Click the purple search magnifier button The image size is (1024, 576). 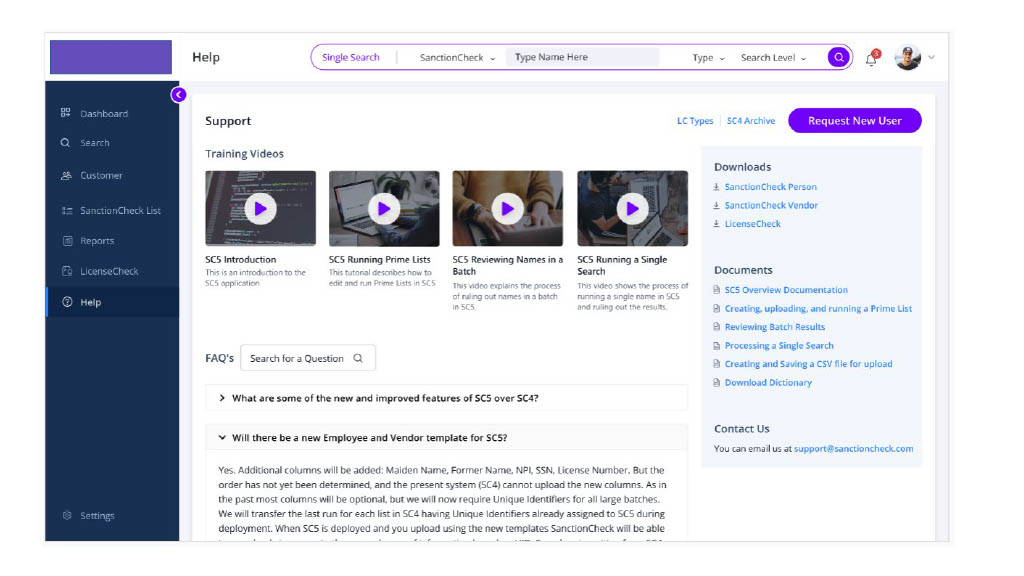pos(839,57)
